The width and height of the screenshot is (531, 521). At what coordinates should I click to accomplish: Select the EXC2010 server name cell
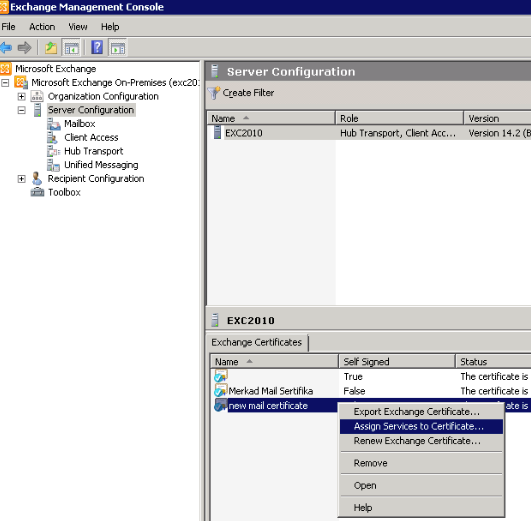244,133
